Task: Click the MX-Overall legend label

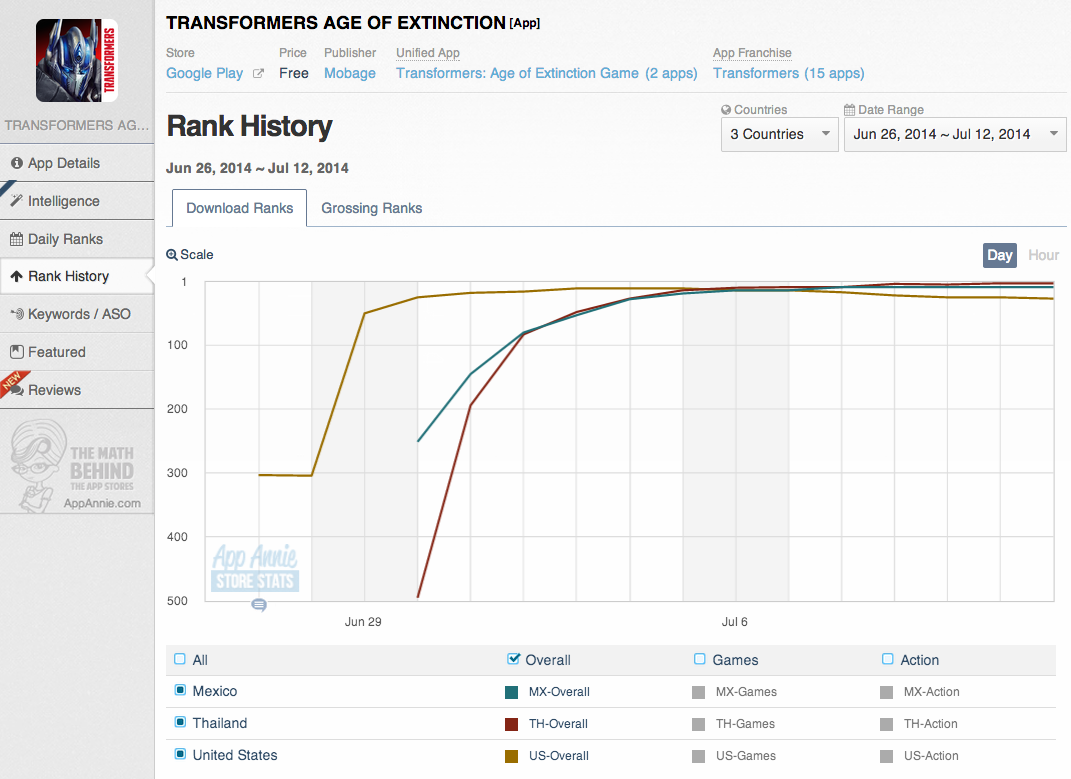Action: pos(559,692)
